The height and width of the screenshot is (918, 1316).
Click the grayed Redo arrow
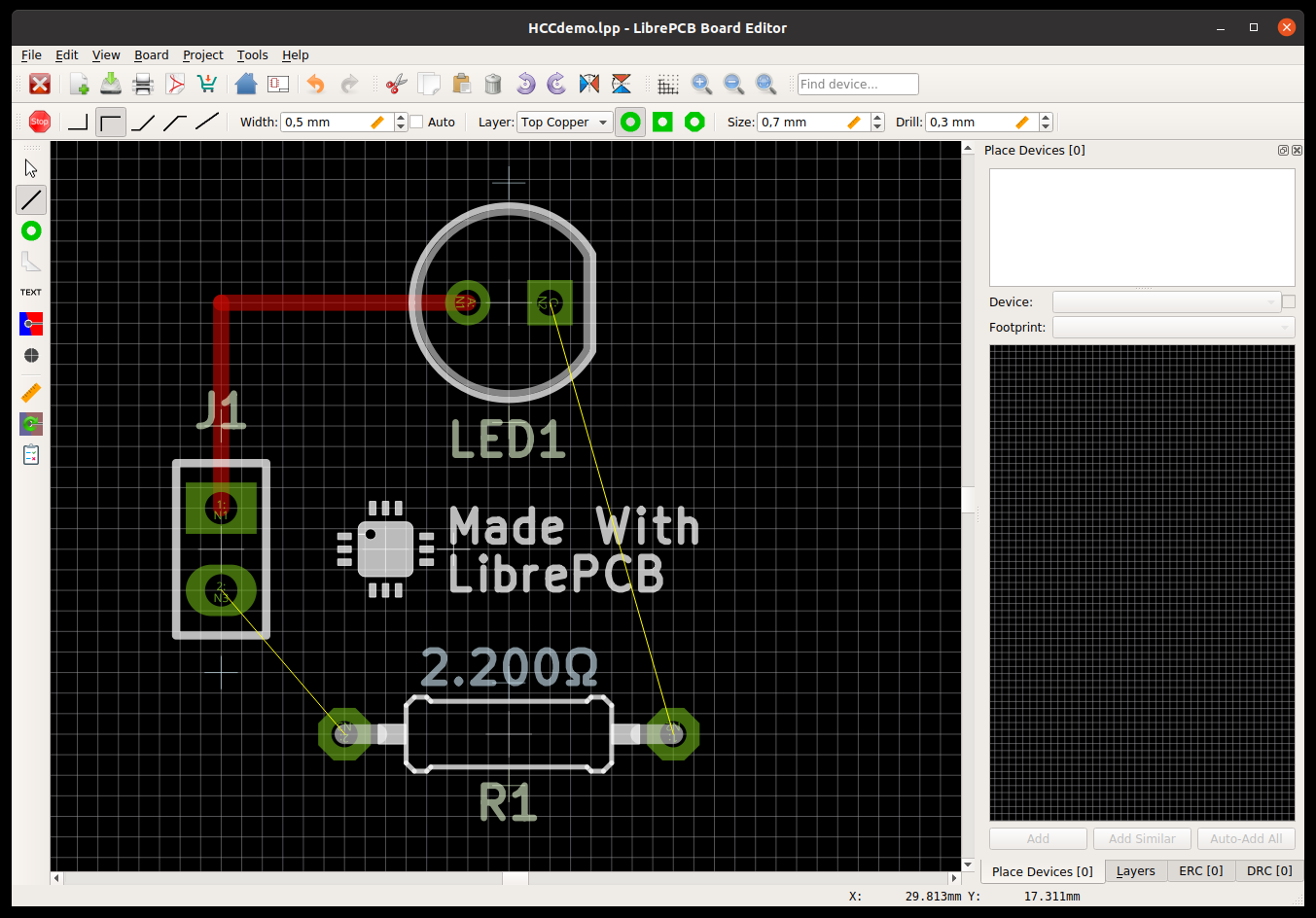349,84
